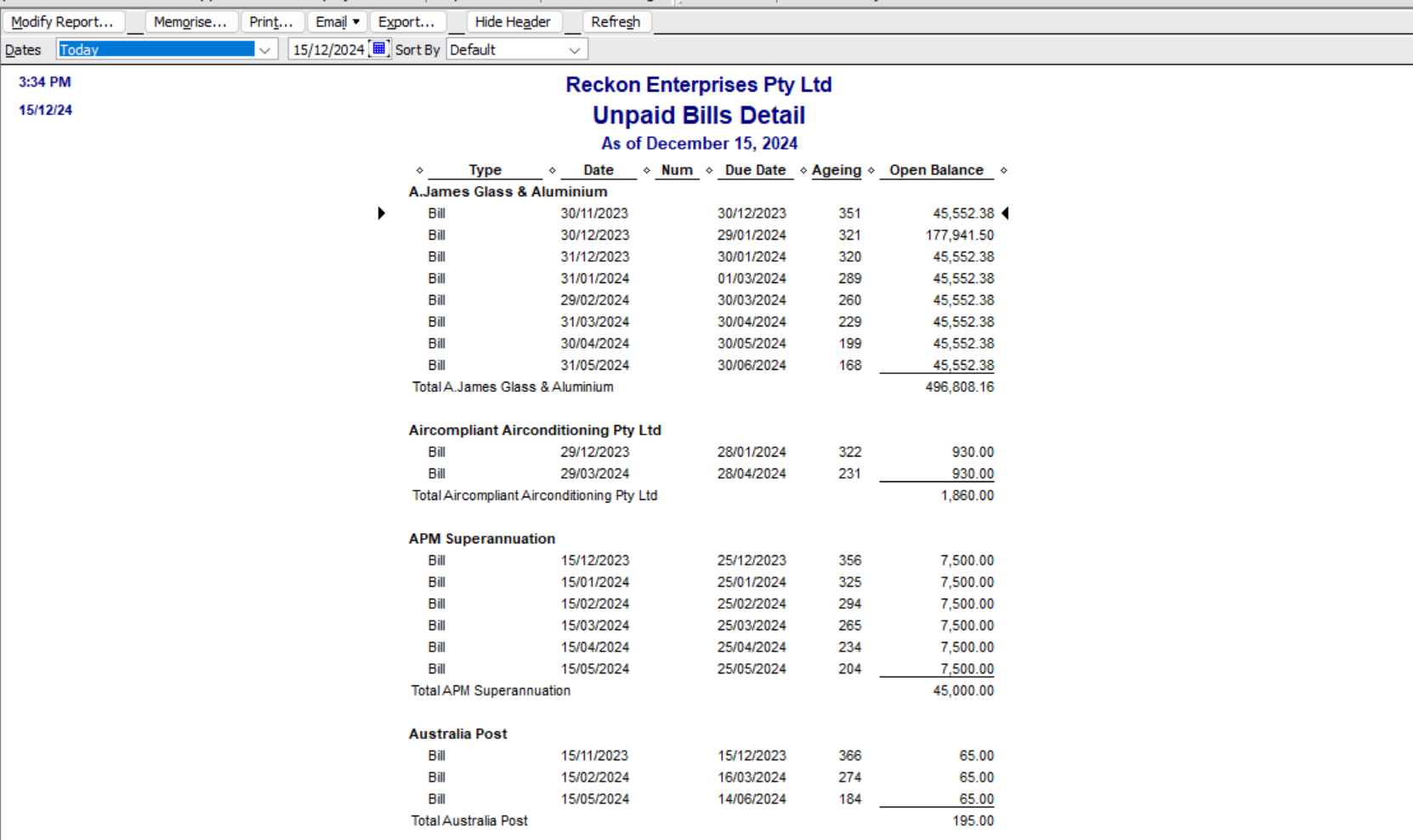The width and height of the screenshot is (1413, 840).
Task: Click the ageing value 260
Action: click(x=849, y=300)
